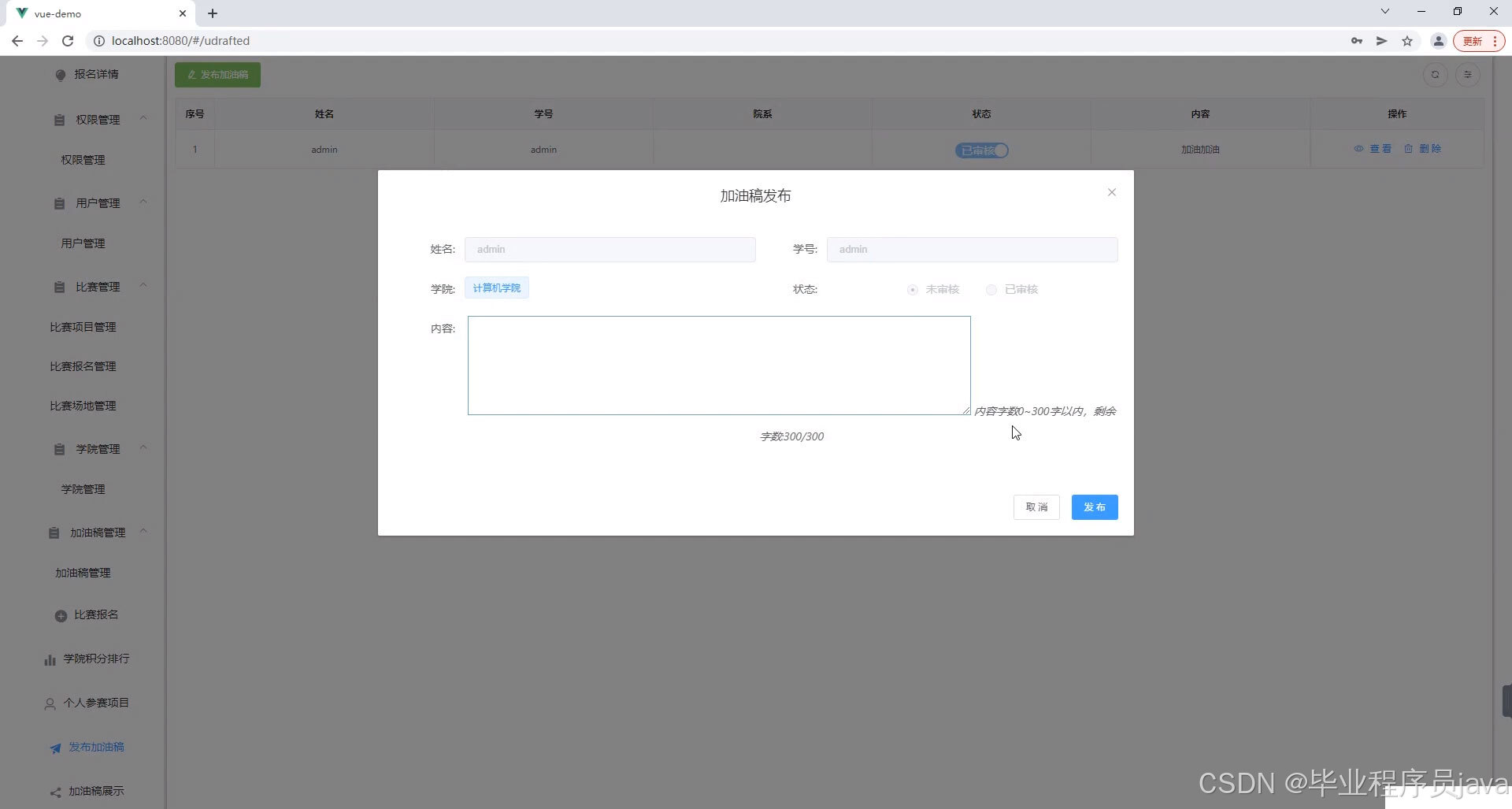Click the trash icon to delete the record
Viewport: 1512px width, 809px height.
pos(1409,149)
